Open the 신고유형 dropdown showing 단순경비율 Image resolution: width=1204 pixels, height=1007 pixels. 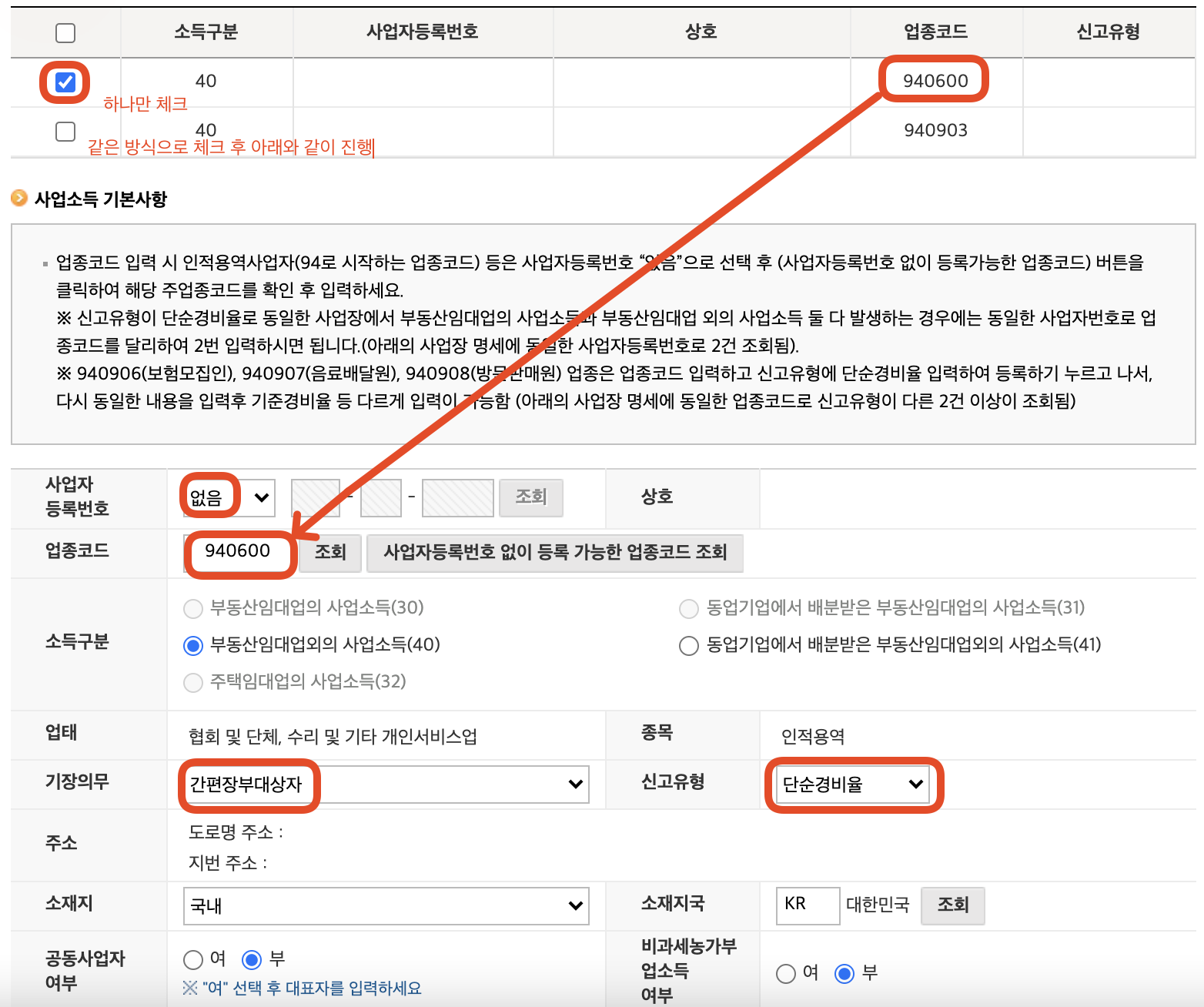[852, 785]
